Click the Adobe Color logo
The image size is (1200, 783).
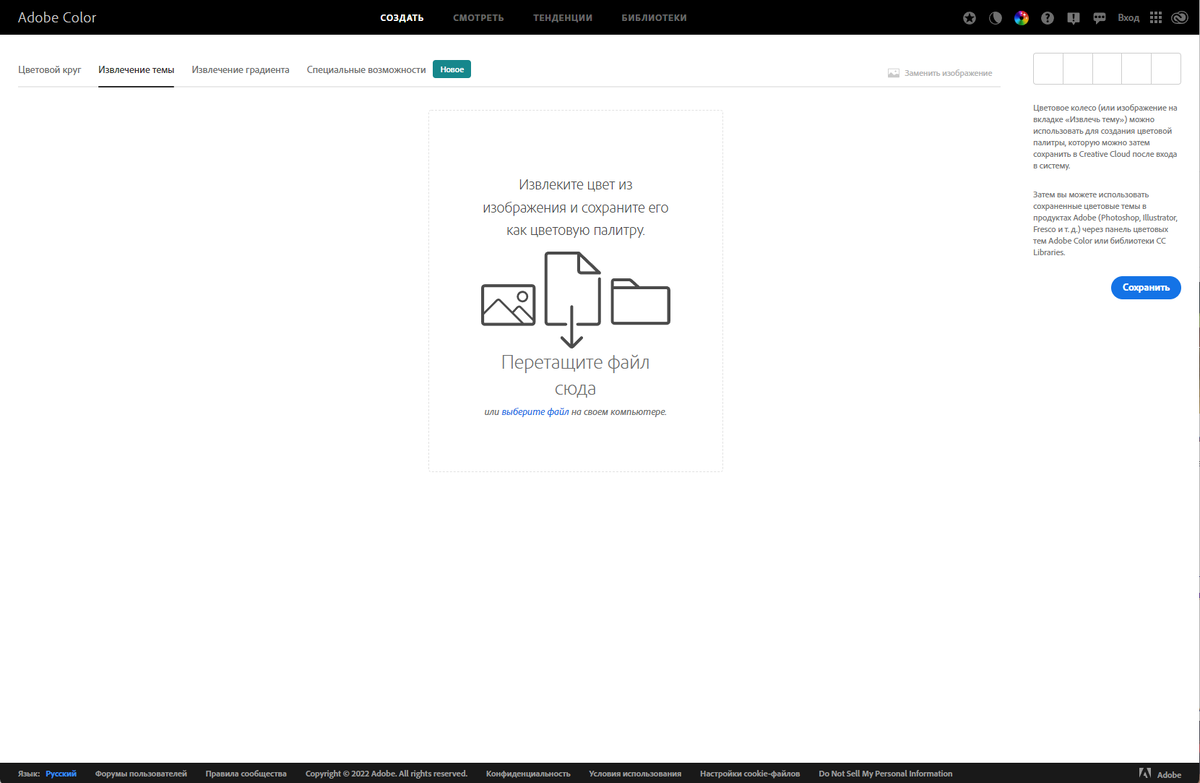tap(57, 17)
